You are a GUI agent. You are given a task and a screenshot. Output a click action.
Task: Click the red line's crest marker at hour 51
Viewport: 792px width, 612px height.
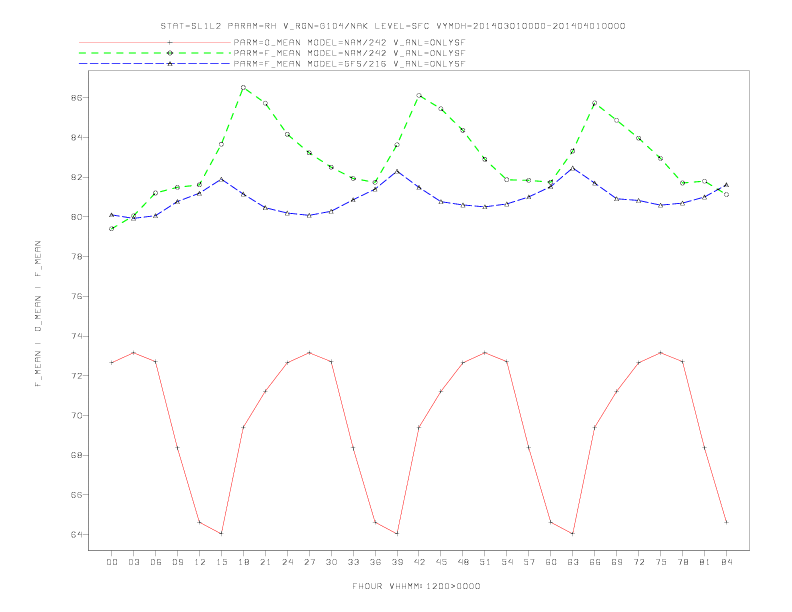(485, 352)
